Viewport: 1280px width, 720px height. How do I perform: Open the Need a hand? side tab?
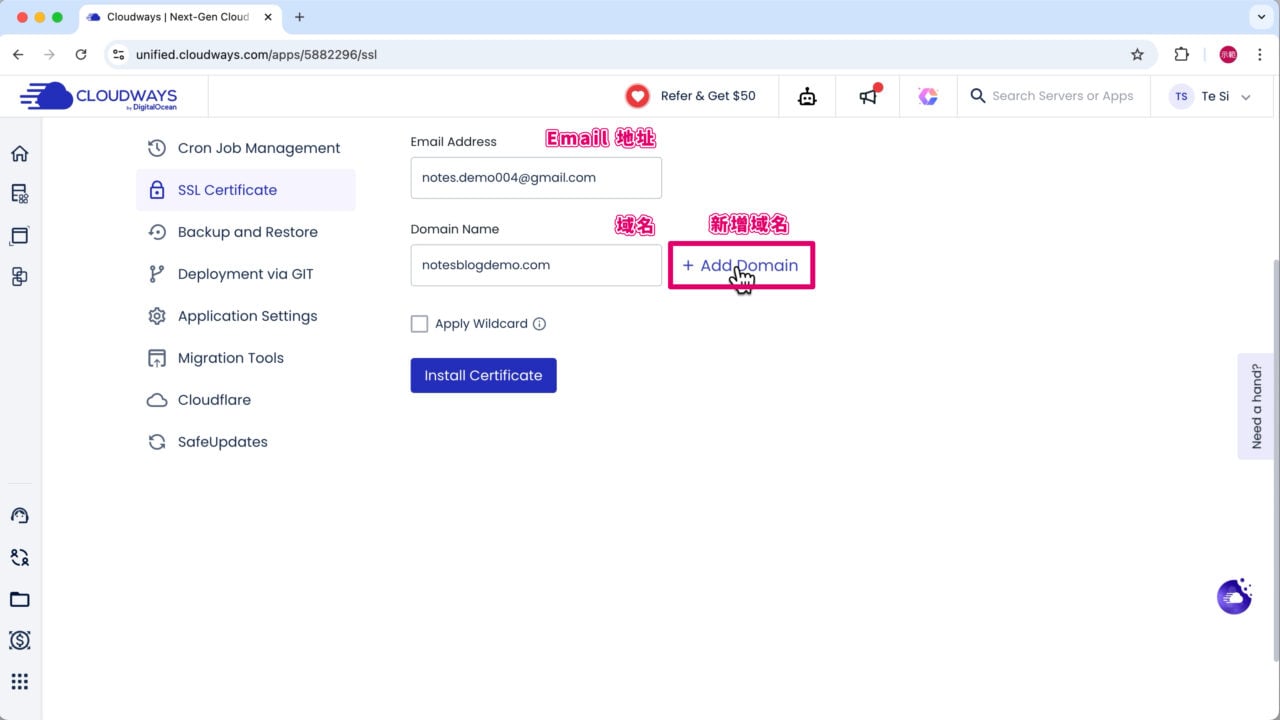[1257, 406]
